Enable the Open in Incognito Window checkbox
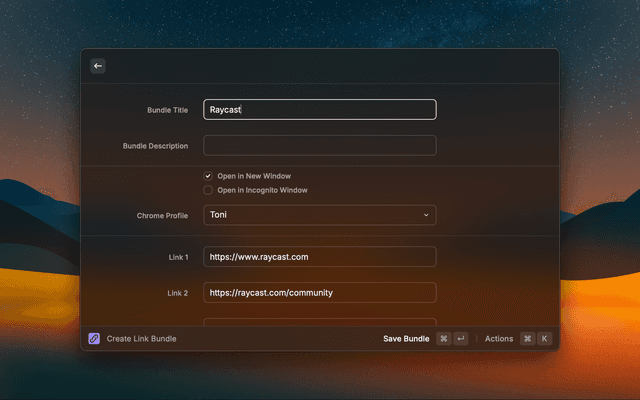Image resolution: width=640 pixels, height=400 pixels. point(208,190)
